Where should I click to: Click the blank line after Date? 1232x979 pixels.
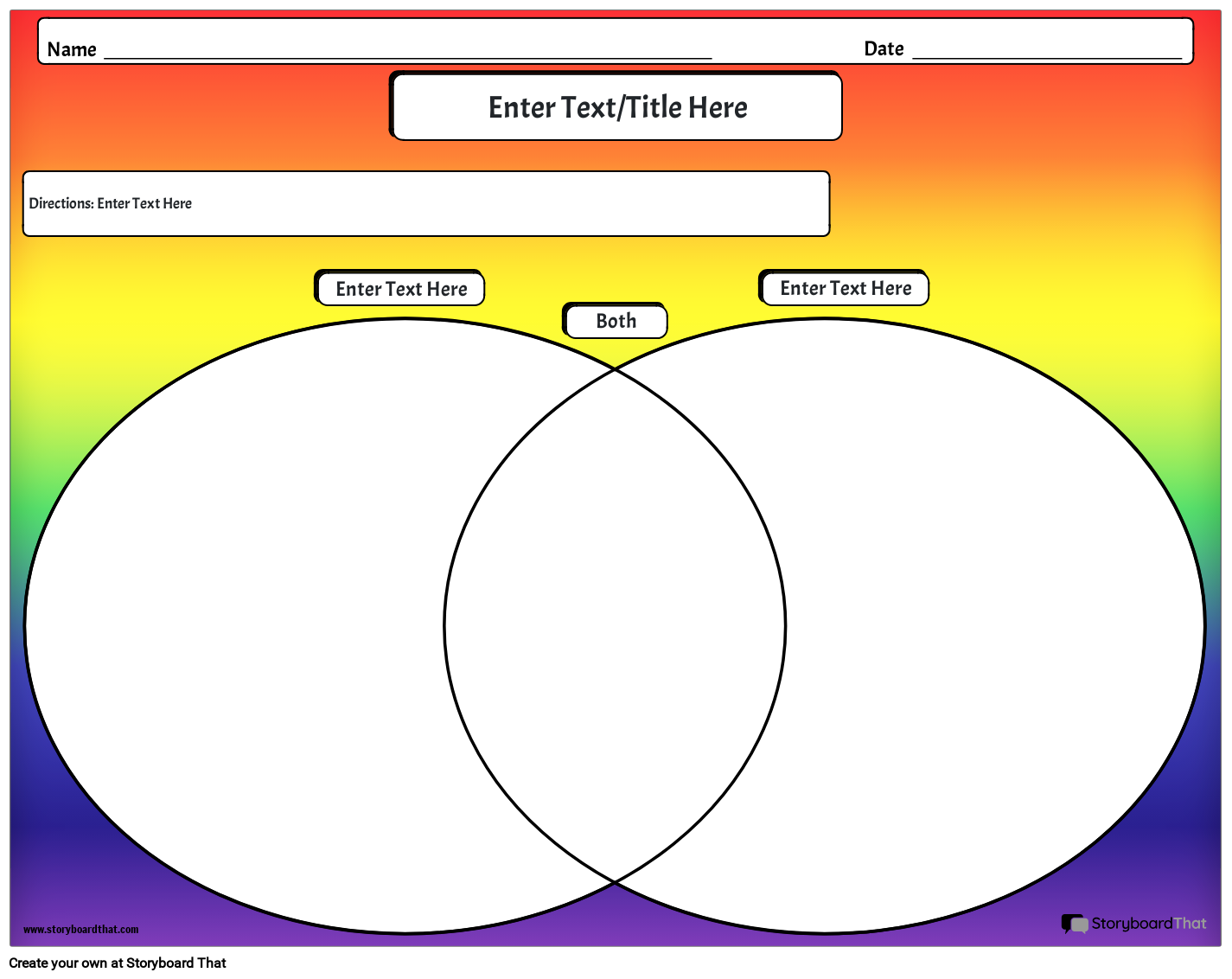(1046, 50)
